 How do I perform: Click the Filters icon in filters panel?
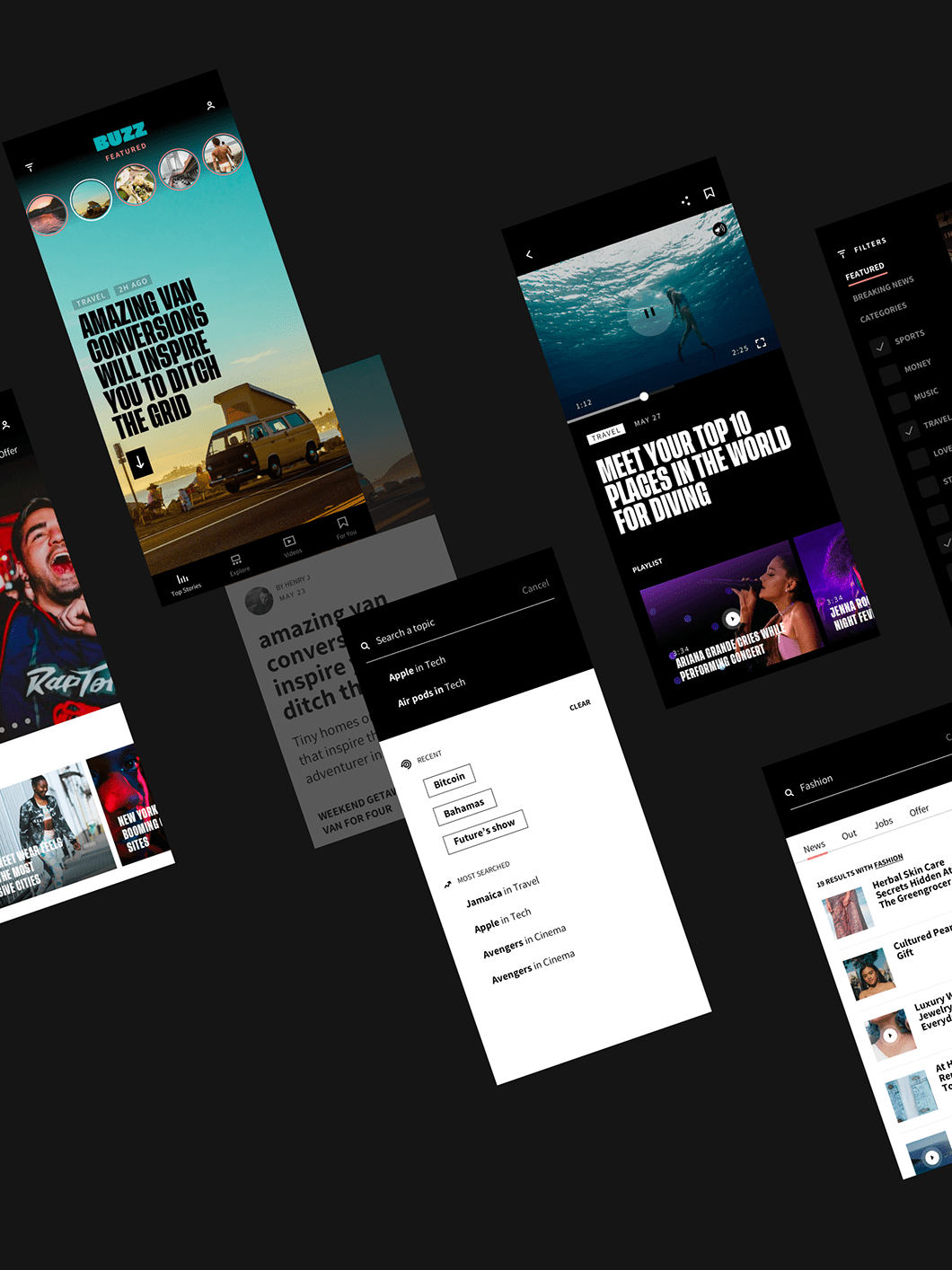[x=842, y=253]
